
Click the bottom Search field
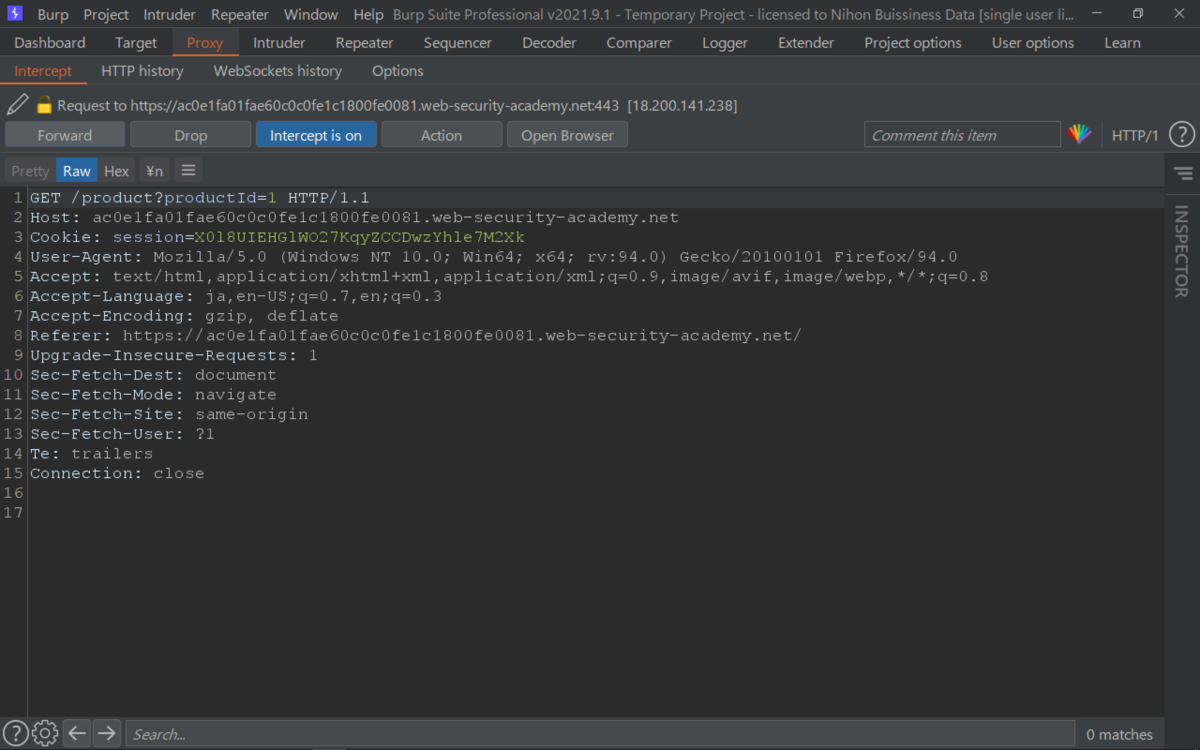coord(600,734)
